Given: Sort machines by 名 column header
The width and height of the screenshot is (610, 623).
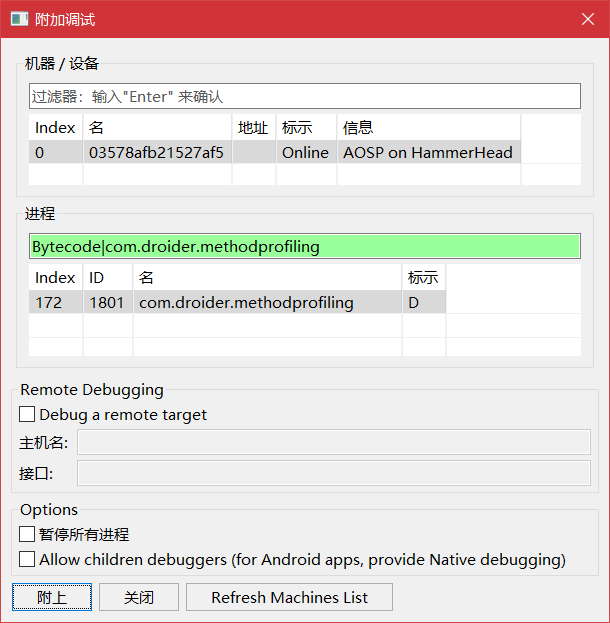Looking at the screenshot, I should click(157, 128).
